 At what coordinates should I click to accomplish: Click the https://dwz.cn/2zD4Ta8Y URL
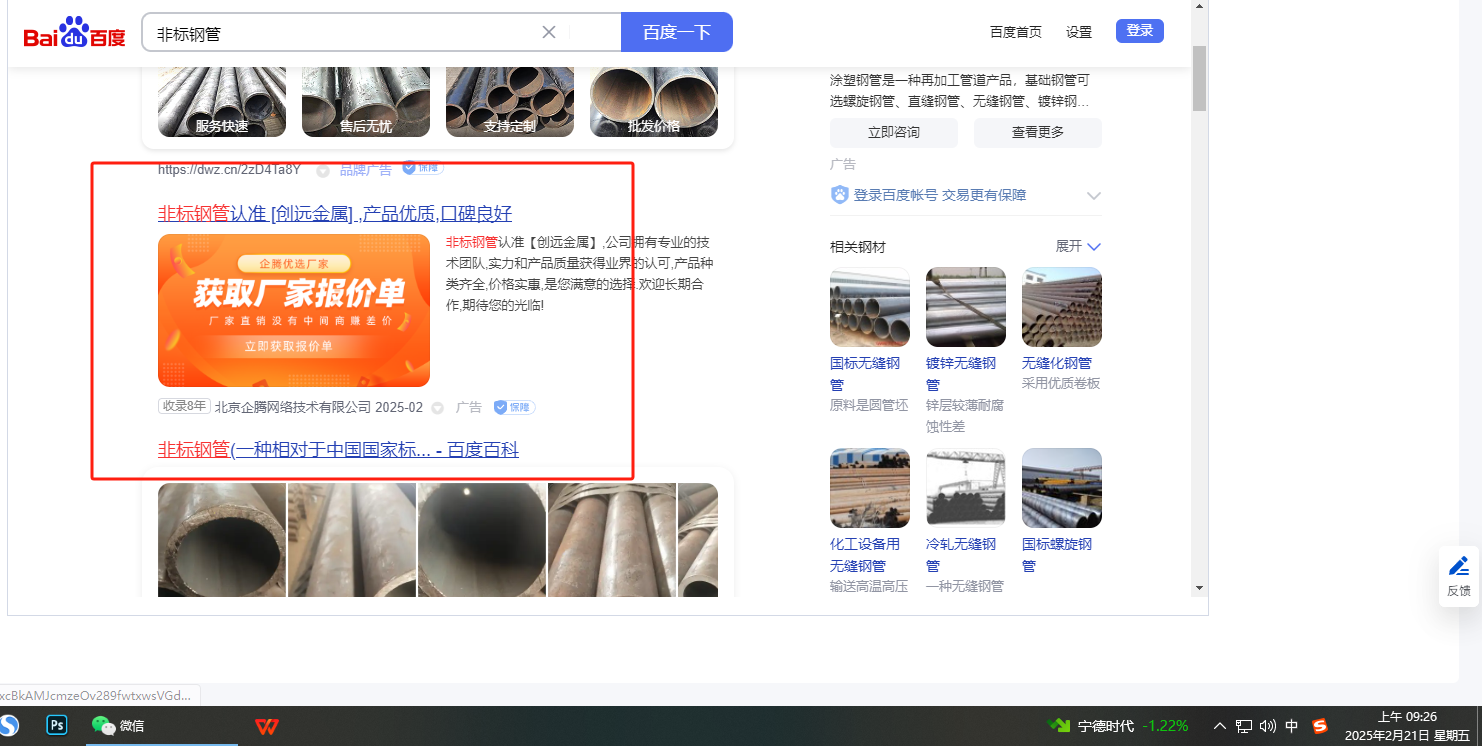[x=229, y=170]
